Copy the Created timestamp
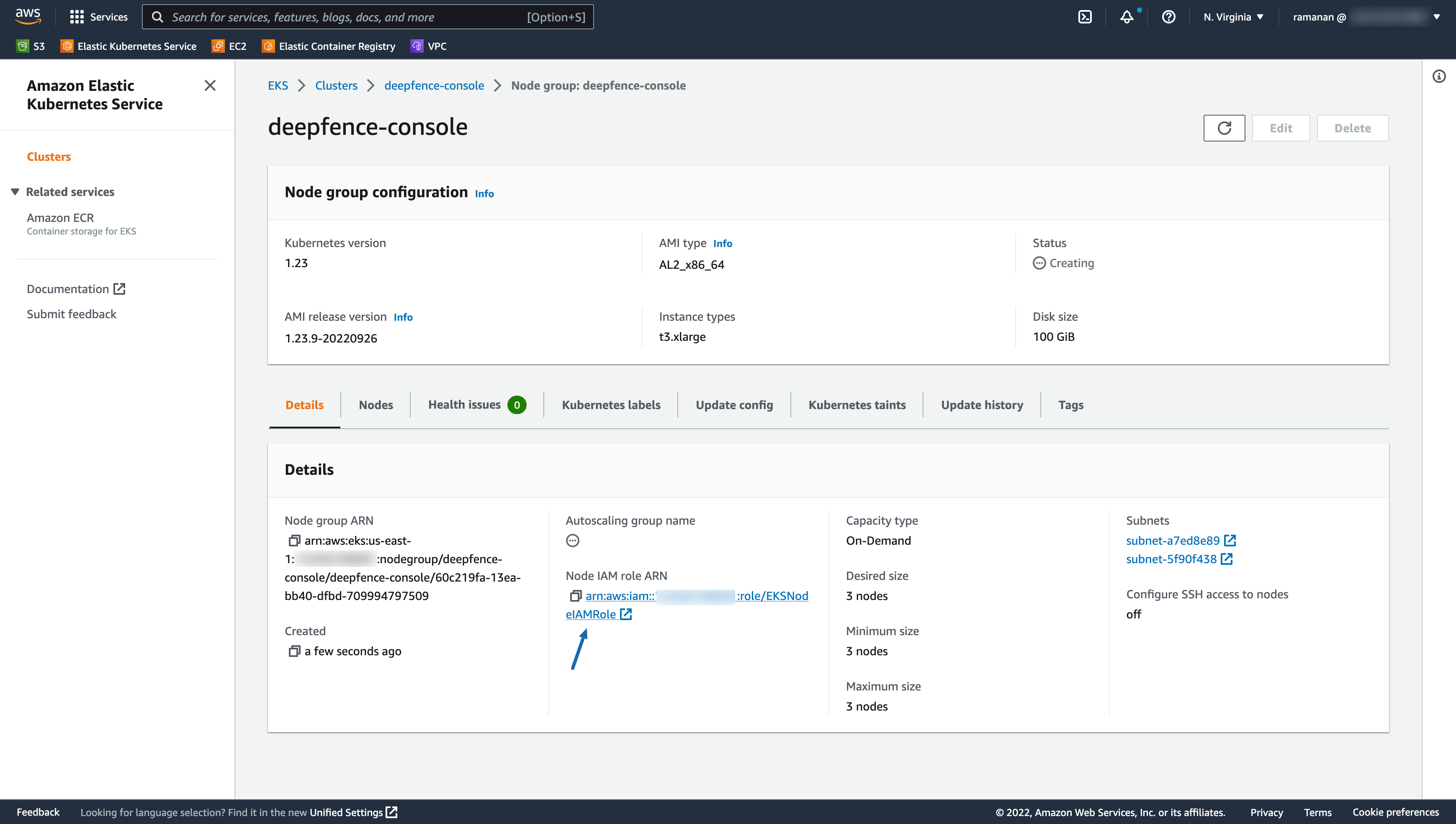The height and width of the screenshot is (824, 1456). click(293, 651)
